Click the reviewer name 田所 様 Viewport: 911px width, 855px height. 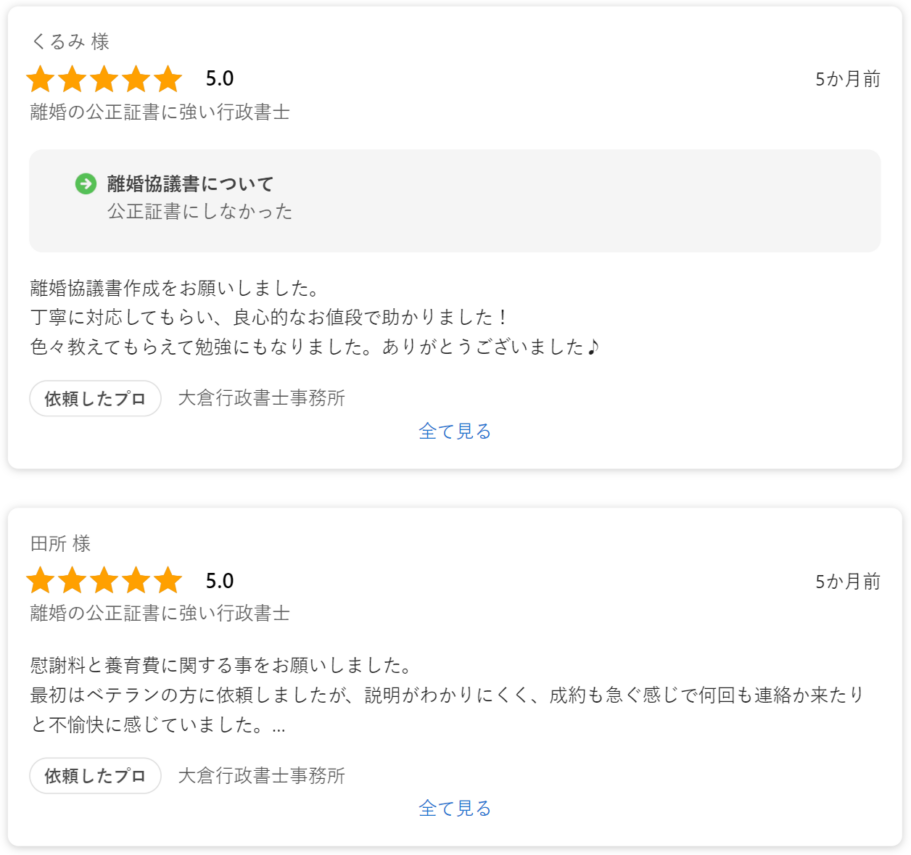coord(60,544)
